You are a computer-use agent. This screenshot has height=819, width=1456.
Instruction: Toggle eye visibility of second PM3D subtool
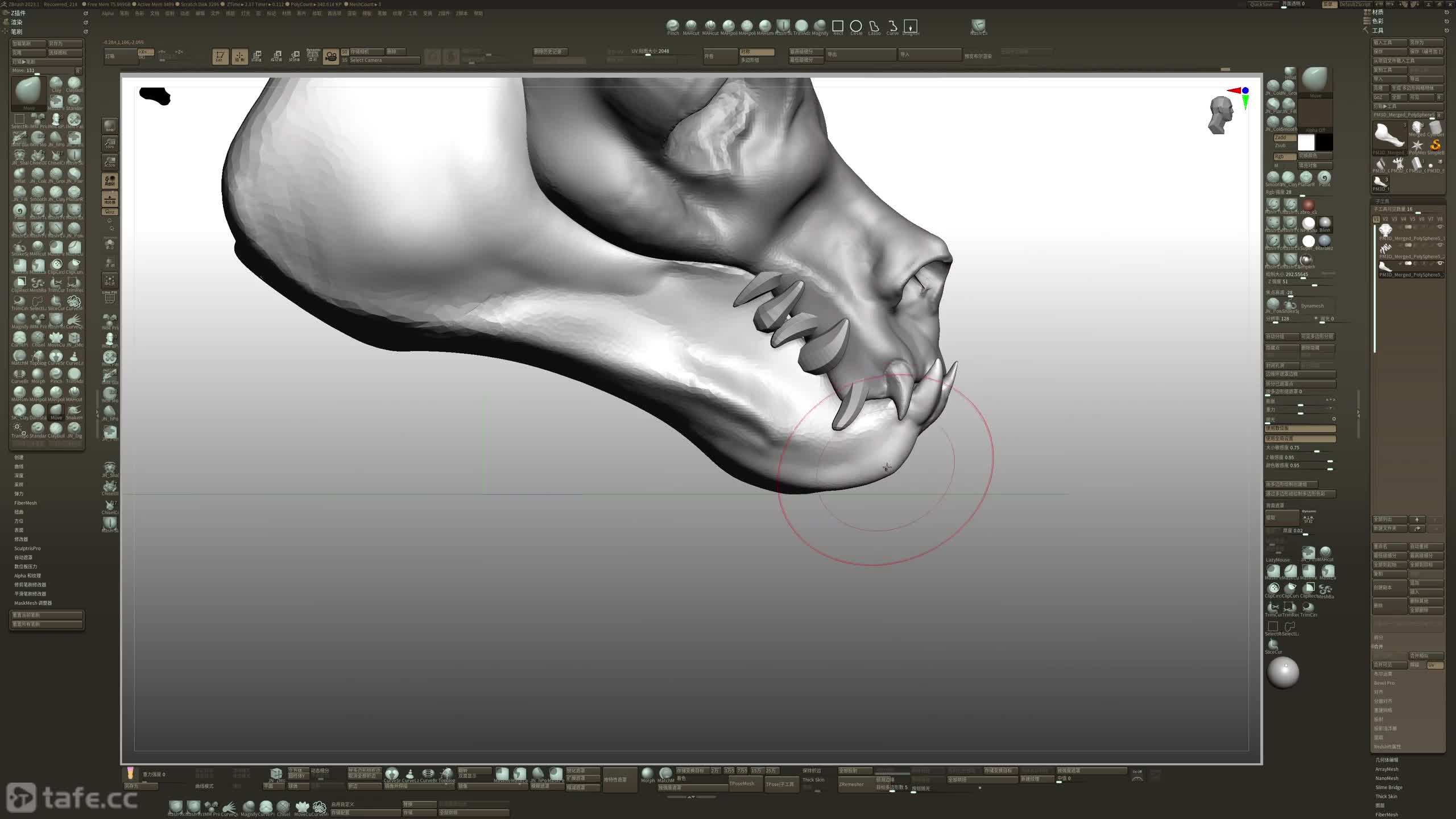(1441, 245)
